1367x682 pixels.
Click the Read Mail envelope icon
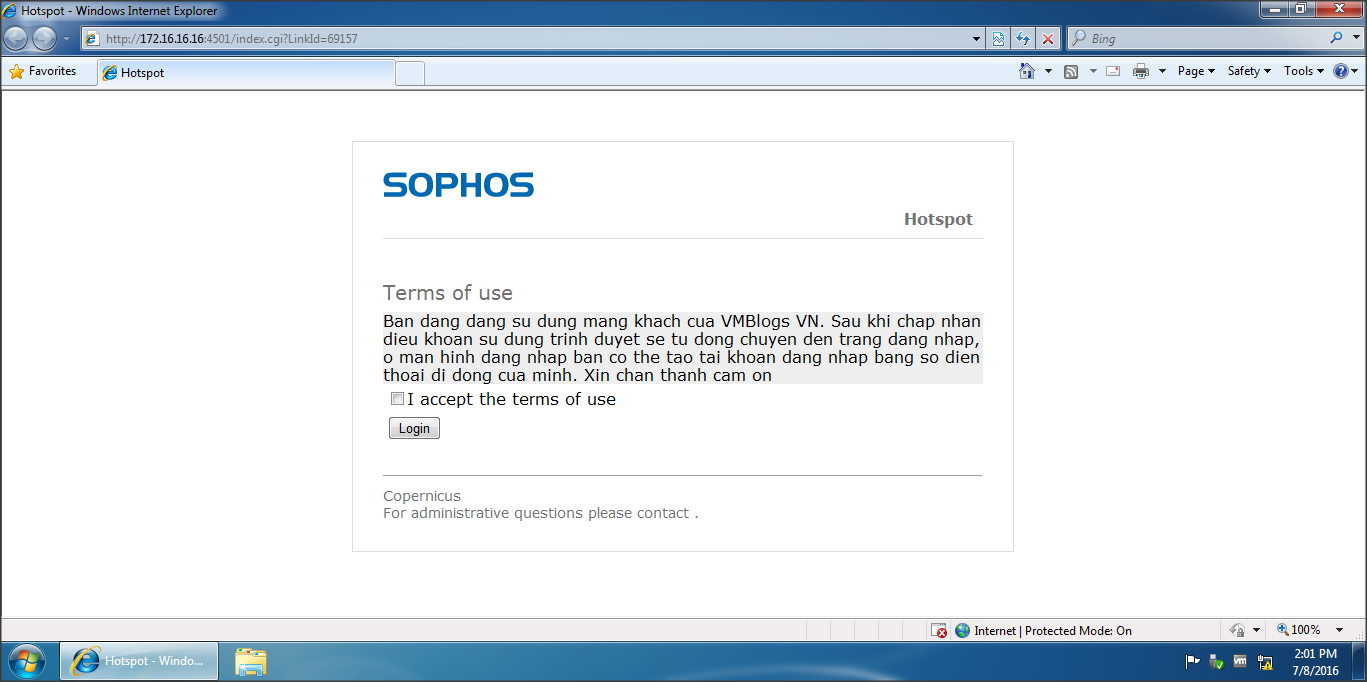point(1113,71)
